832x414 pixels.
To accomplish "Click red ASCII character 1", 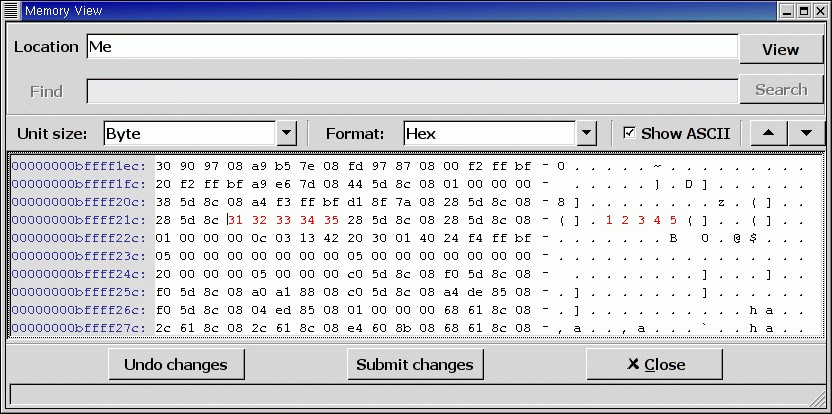I will [609, 220].
